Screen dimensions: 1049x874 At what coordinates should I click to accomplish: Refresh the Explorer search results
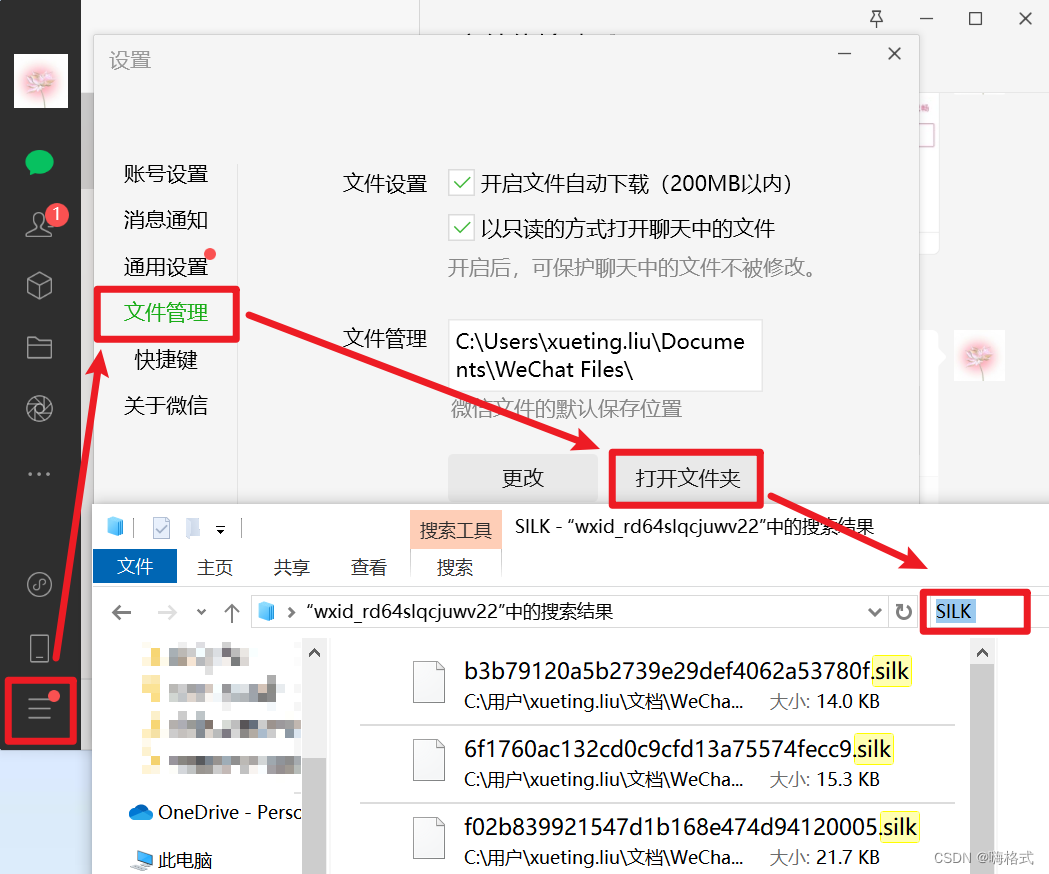[x=903, y=612]
